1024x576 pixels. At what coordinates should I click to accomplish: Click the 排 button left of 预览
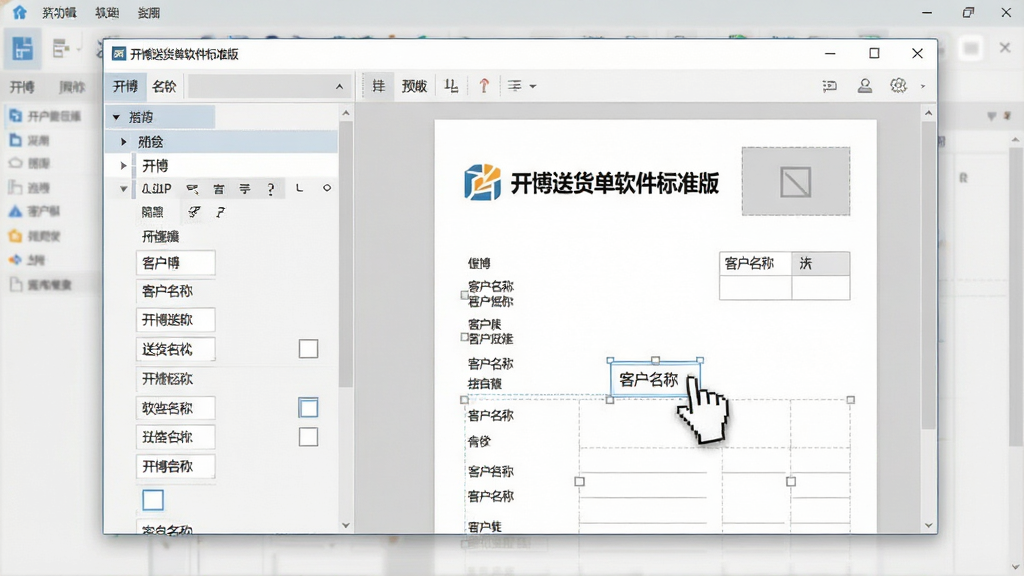(x=379, y=86)
